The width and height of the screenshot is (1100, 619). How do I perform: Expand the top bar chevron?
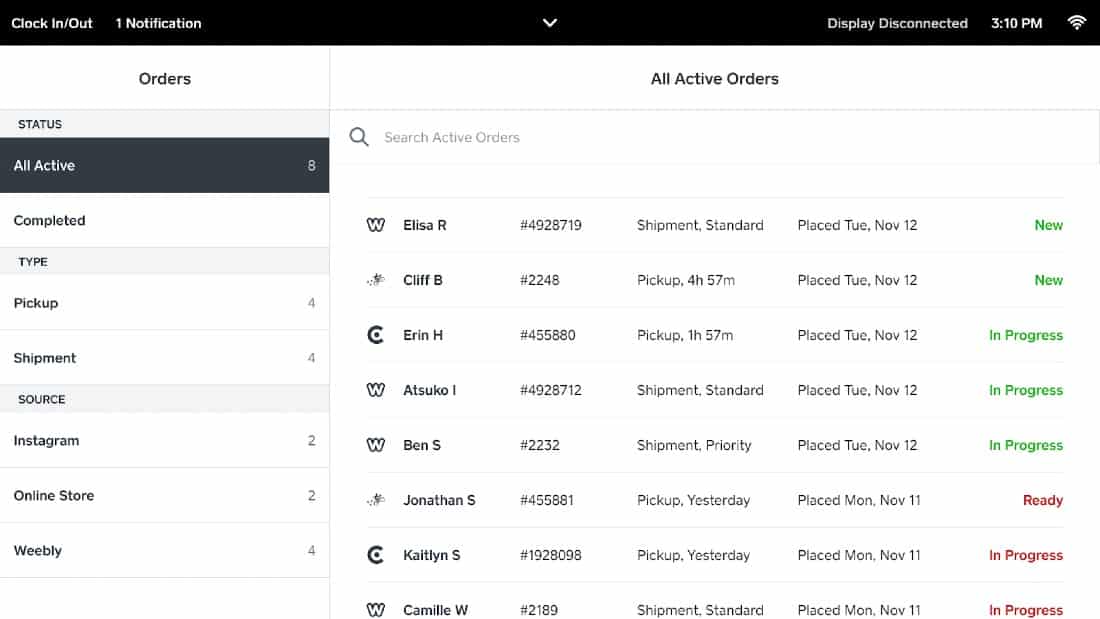pos(549,22)
